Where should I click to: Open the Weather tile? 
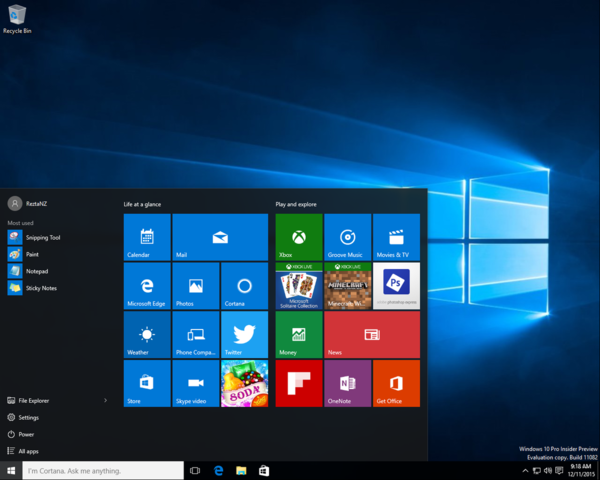(147, 335)
